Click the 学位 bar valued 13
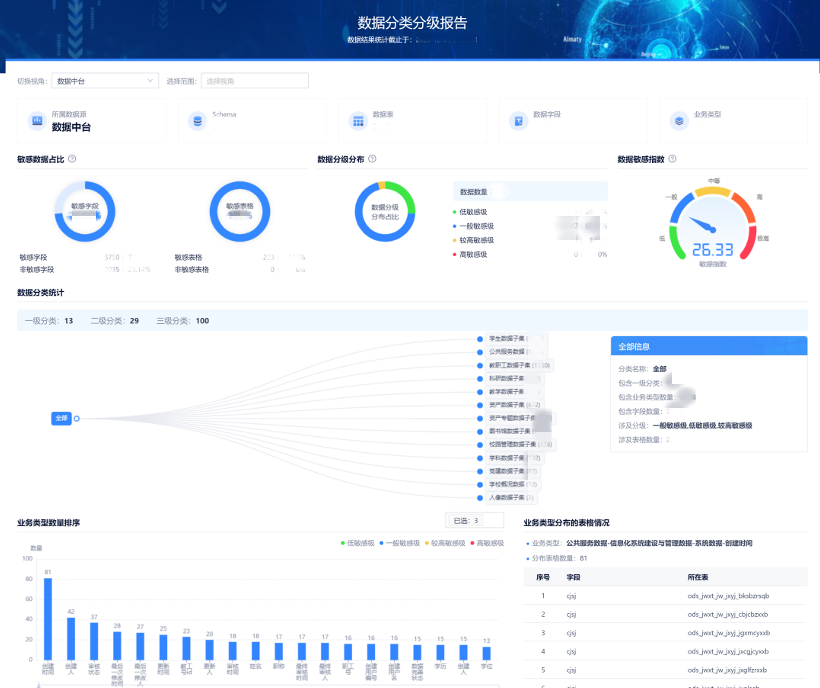The image size is (820, 688). (x=486, y=653)
